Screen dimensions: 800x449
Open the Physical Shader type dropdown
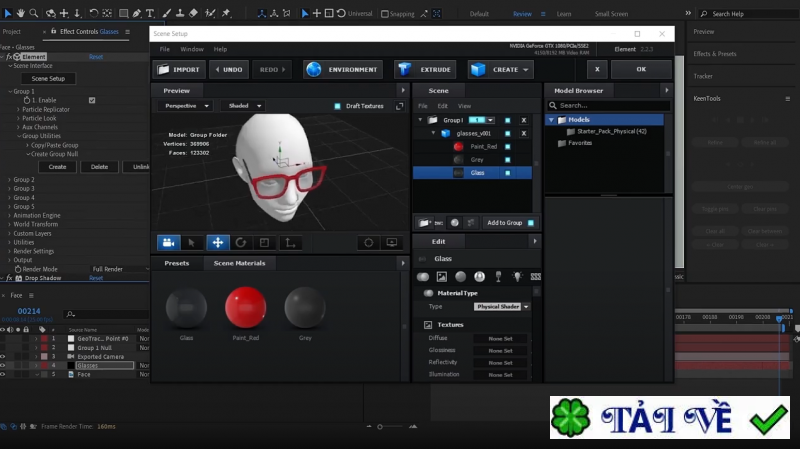coord(502,306)
